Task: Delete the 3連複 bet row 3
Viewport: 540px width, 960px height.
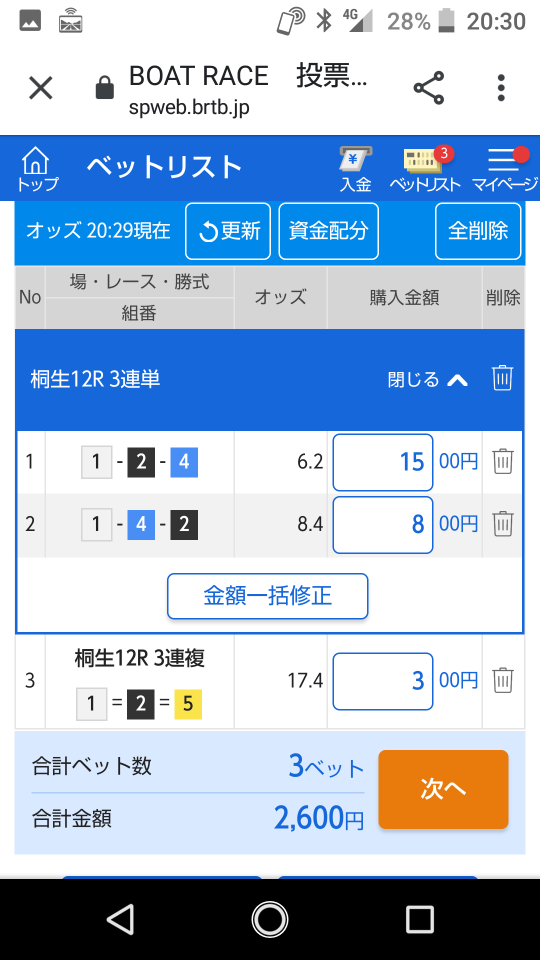Action: 503,680
